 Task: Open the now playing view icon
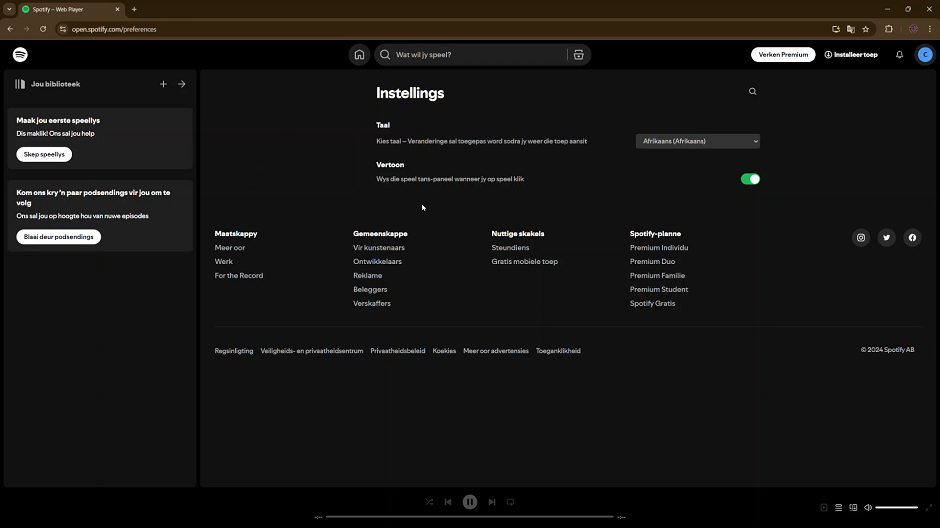pyautogui.click(x=824, y=507)
